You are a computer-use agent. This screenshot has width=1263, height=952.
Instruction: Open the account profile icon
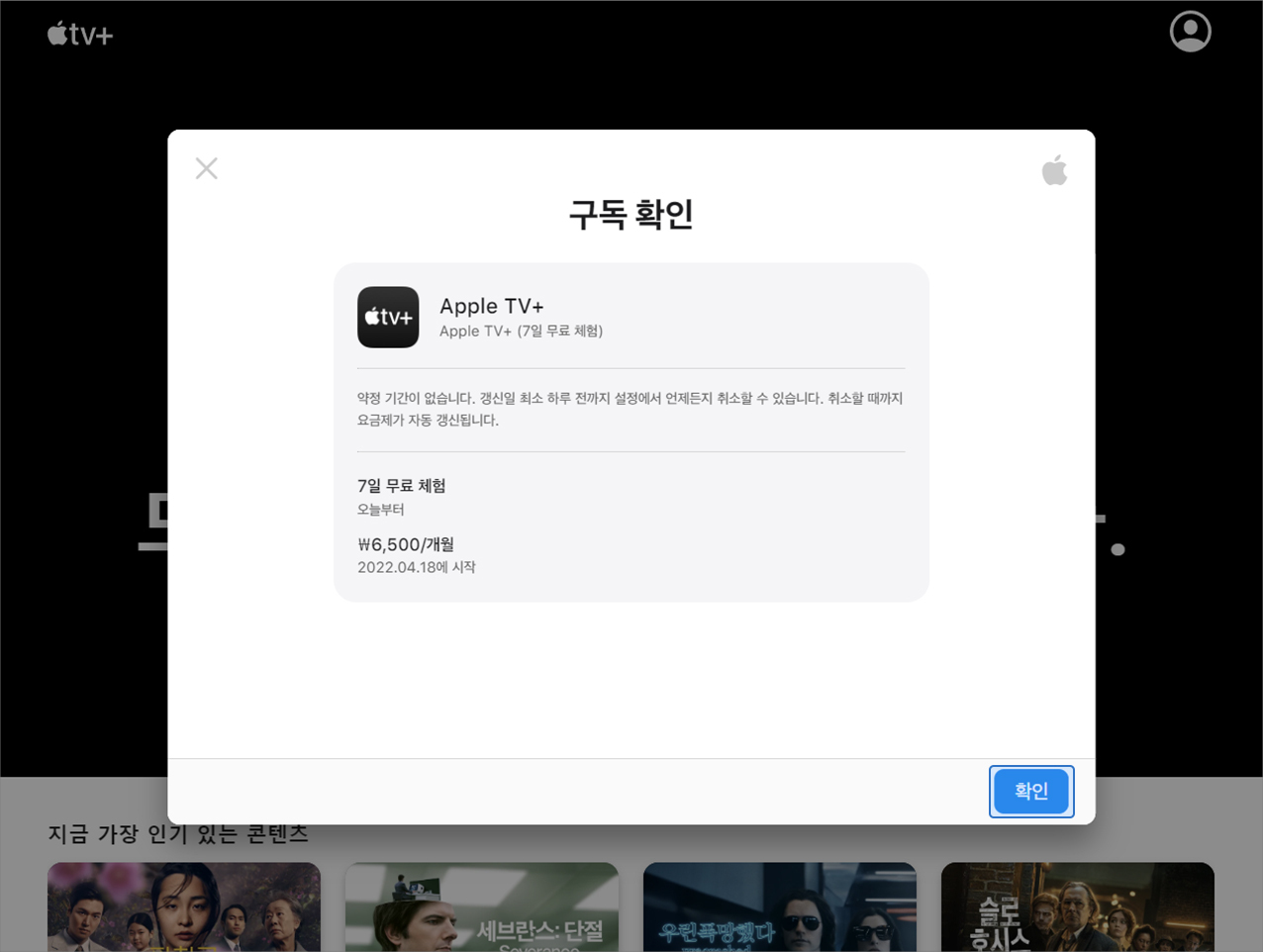coord(1190,32)
